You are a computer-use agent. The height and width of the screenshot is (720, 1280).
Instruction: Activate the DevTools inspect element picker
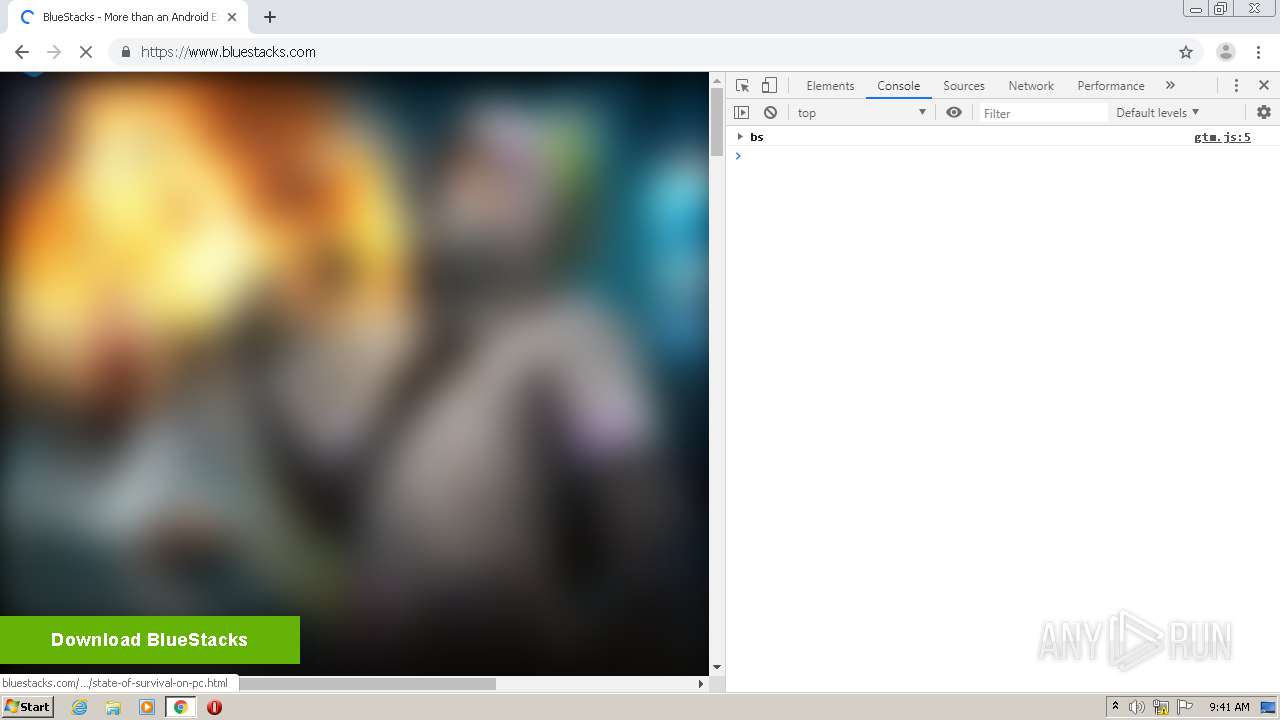[742, 85]
